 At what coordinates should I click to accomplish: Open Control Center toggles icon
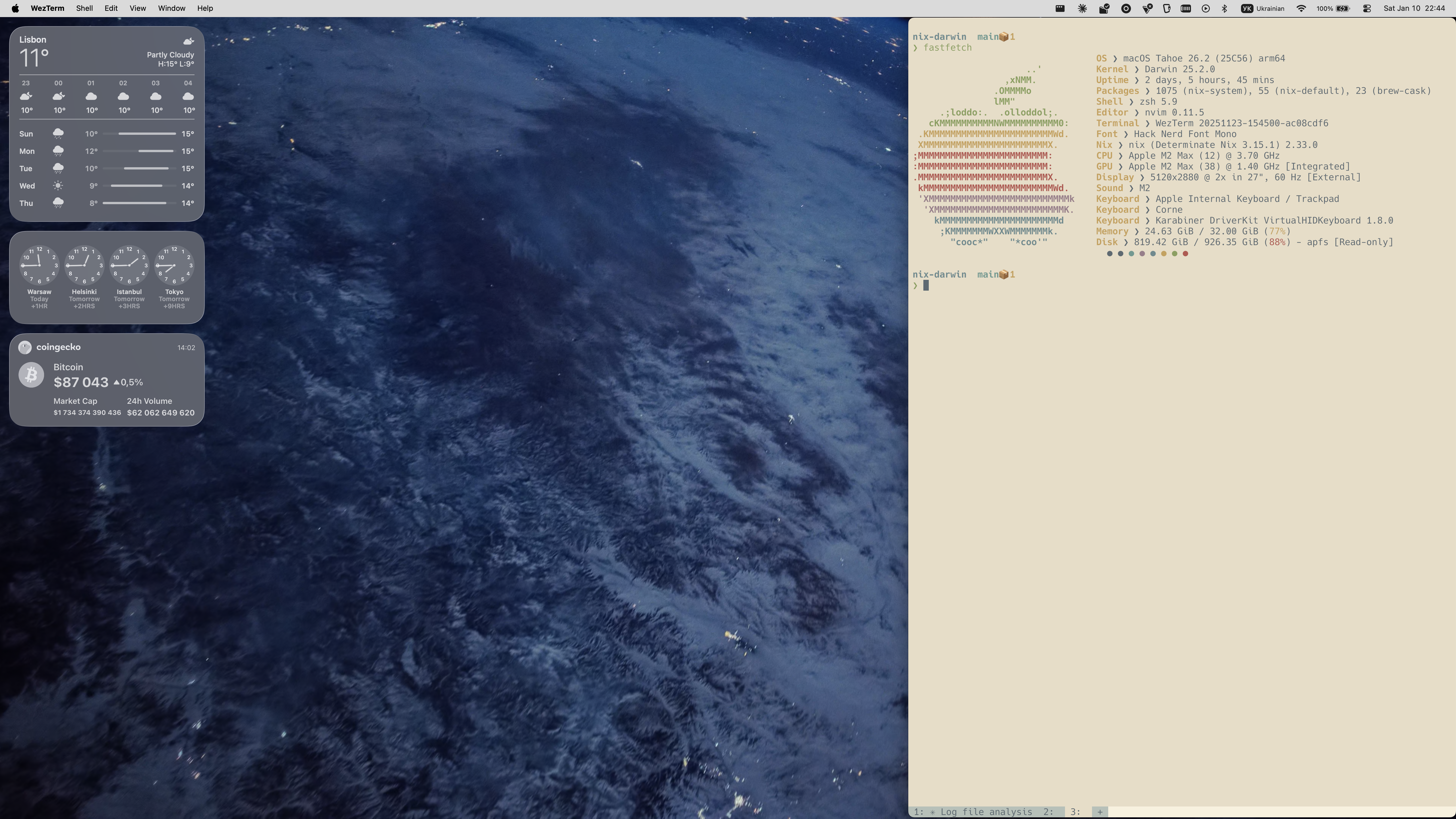1367,9
